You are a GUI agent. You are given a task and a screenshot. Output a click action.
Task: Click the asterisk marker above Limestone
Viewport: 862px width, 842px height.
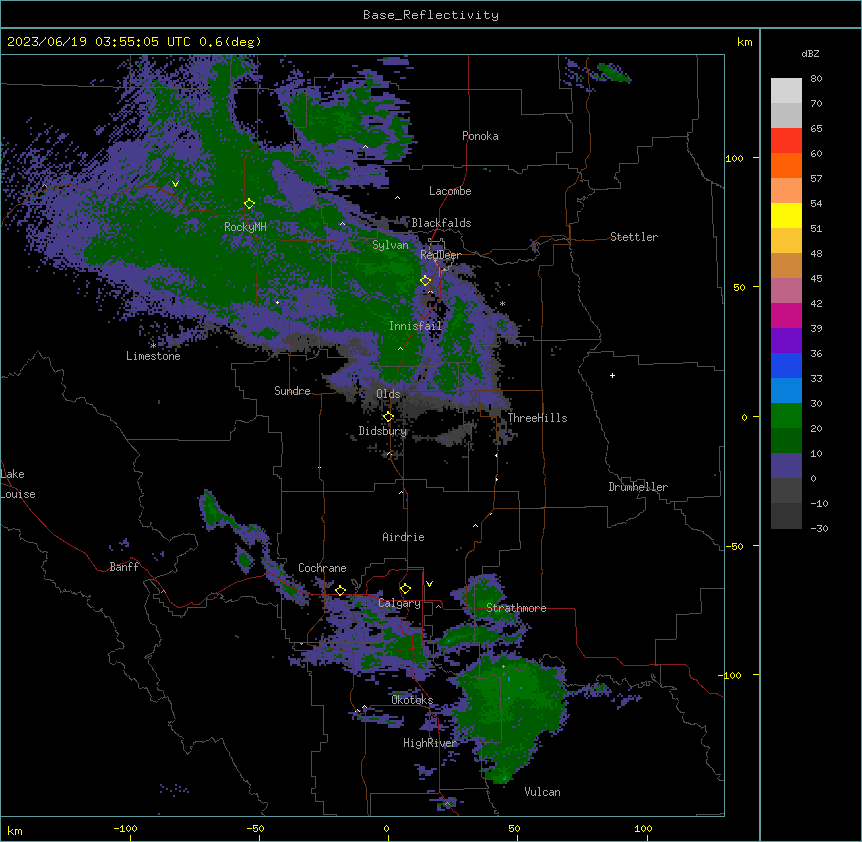pos(153,346)
